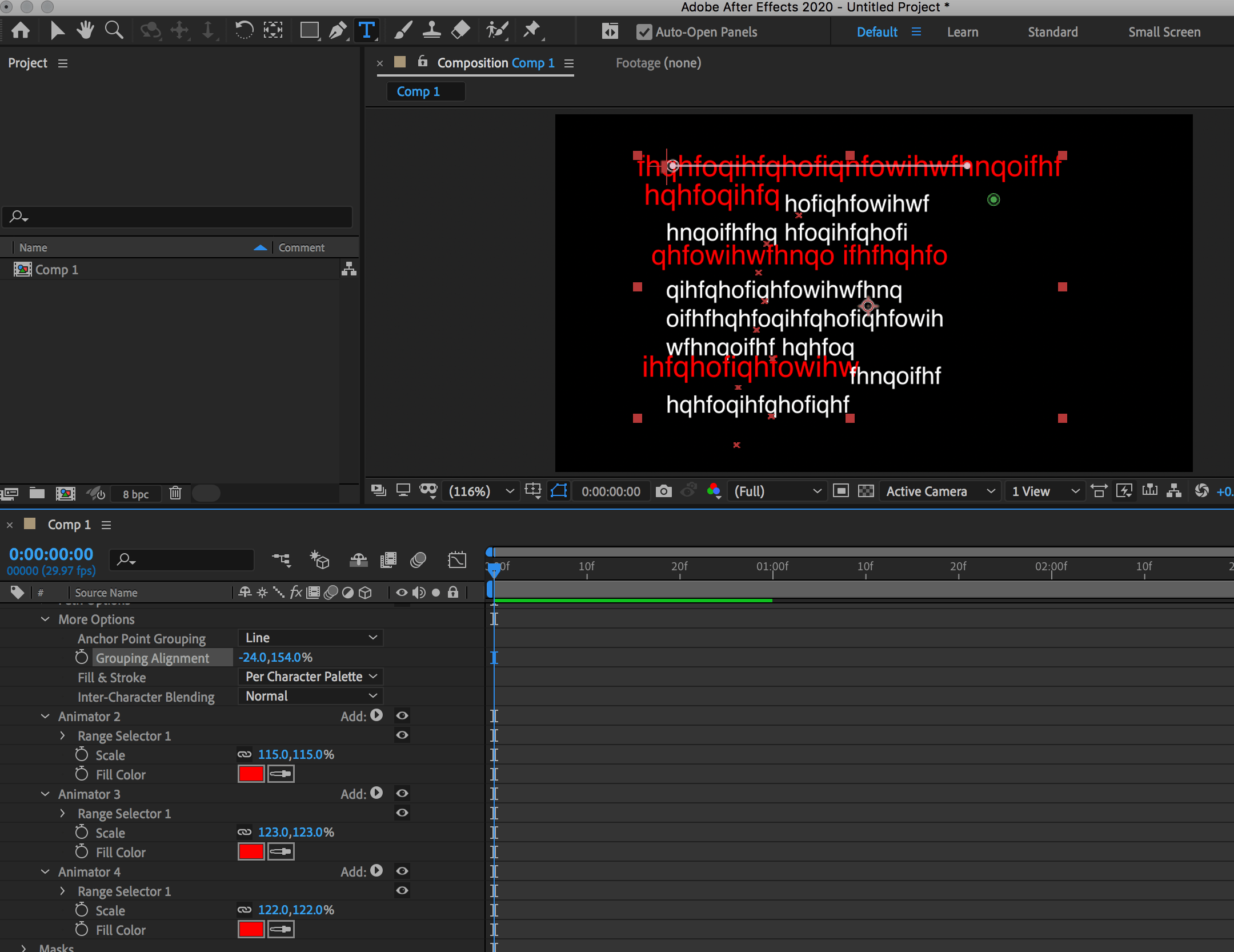
Task: Uncheck the Auto-Open Panels checkbox
Action: tap(643, 32)
